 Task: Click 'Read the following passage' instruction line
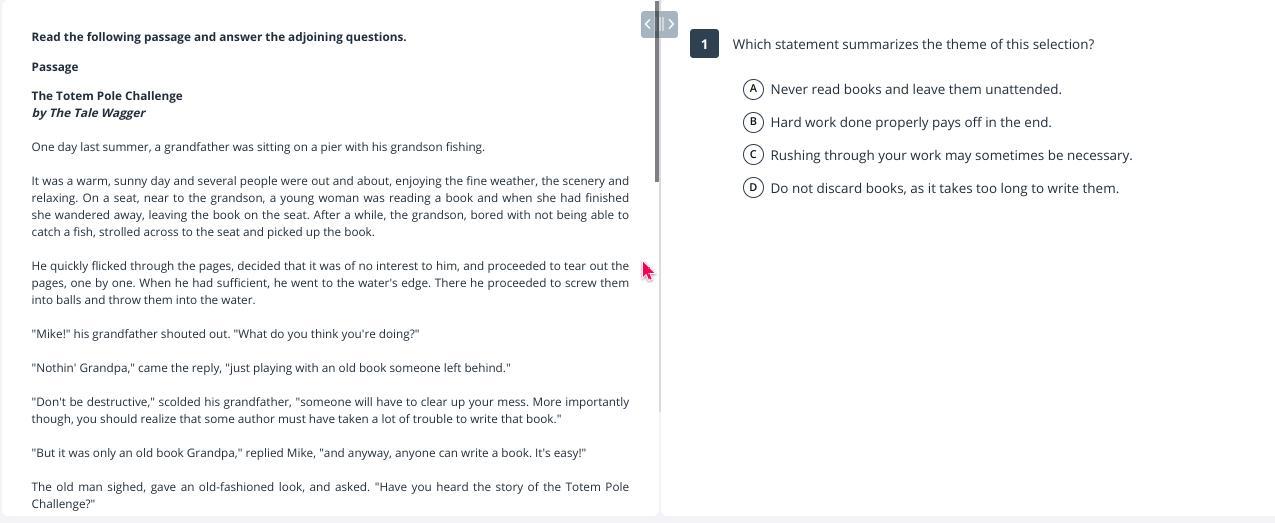[x=218, y=37]
